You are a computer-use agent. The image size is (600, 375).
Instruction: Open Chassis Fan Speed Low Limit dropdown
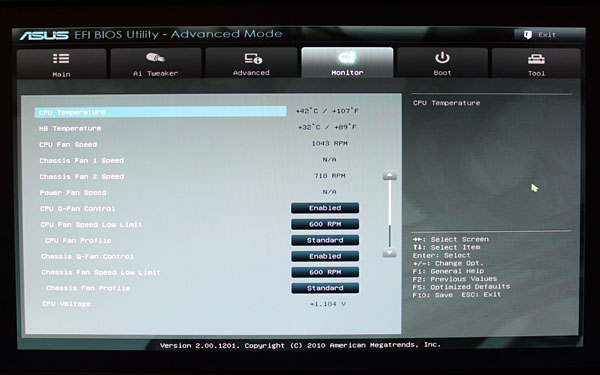[325, 272]
